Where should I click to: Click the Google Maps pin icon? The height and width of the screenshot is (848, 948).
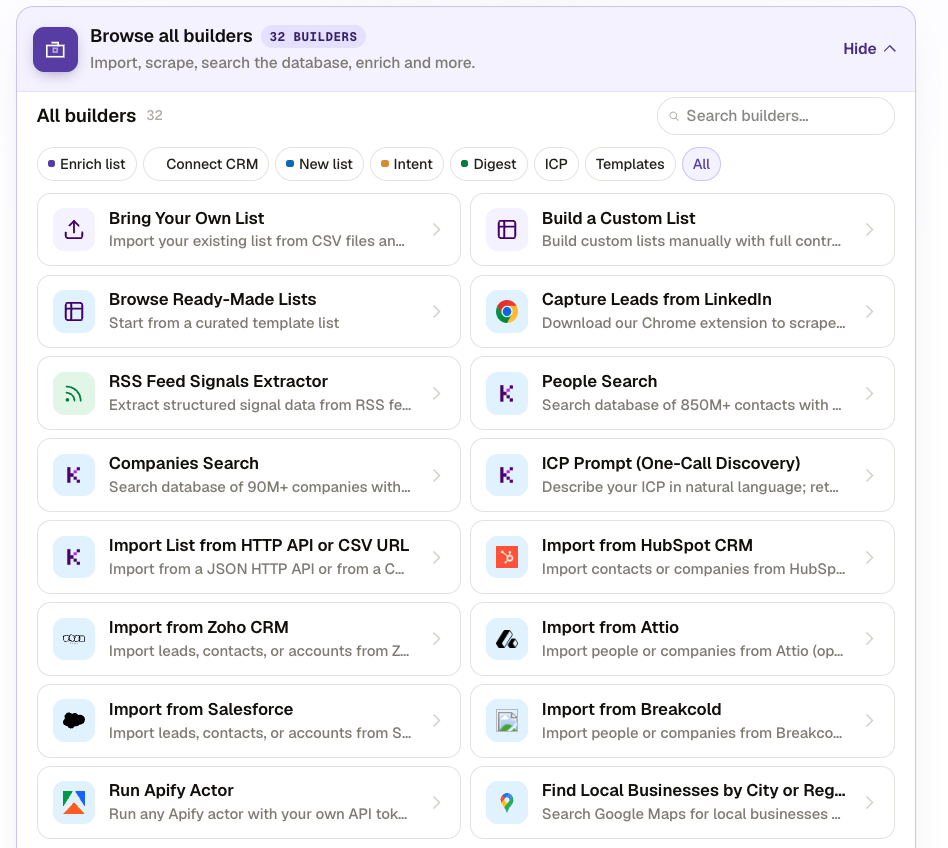coord(507,803)
